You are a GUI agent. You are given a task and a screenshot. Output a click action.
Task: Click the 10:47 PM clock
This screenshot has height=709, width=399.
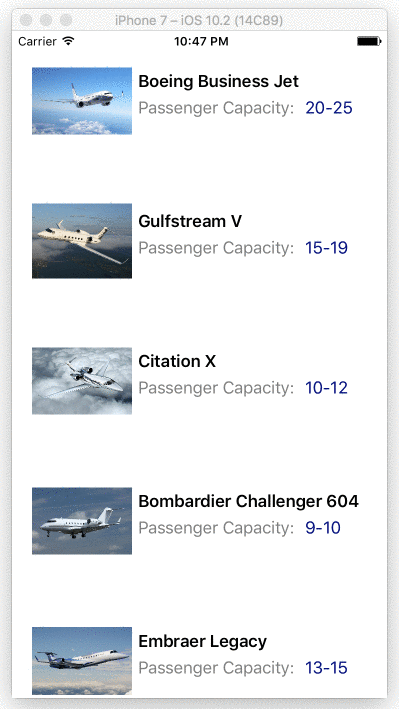[201, 42]
